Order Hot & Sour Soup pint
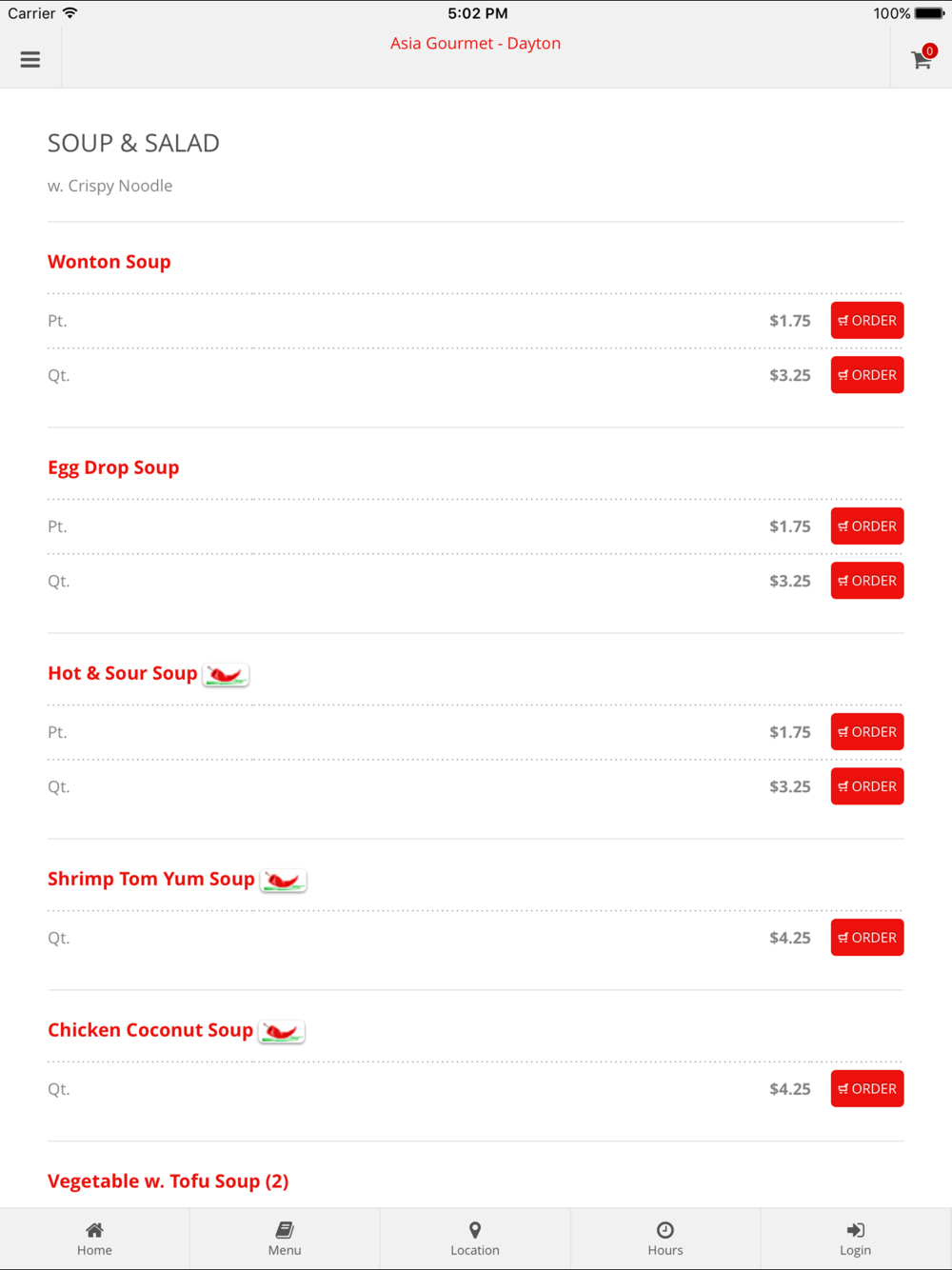Screen dimensions: 952x1270 pyautogui.click(x=867, y=732)
